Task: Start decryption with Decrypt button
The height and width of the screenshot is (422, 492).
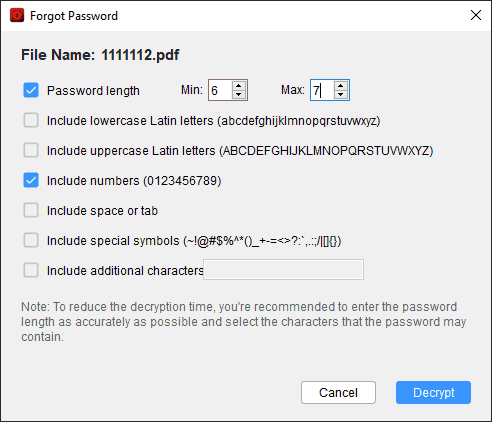Action: coord(433,393)
